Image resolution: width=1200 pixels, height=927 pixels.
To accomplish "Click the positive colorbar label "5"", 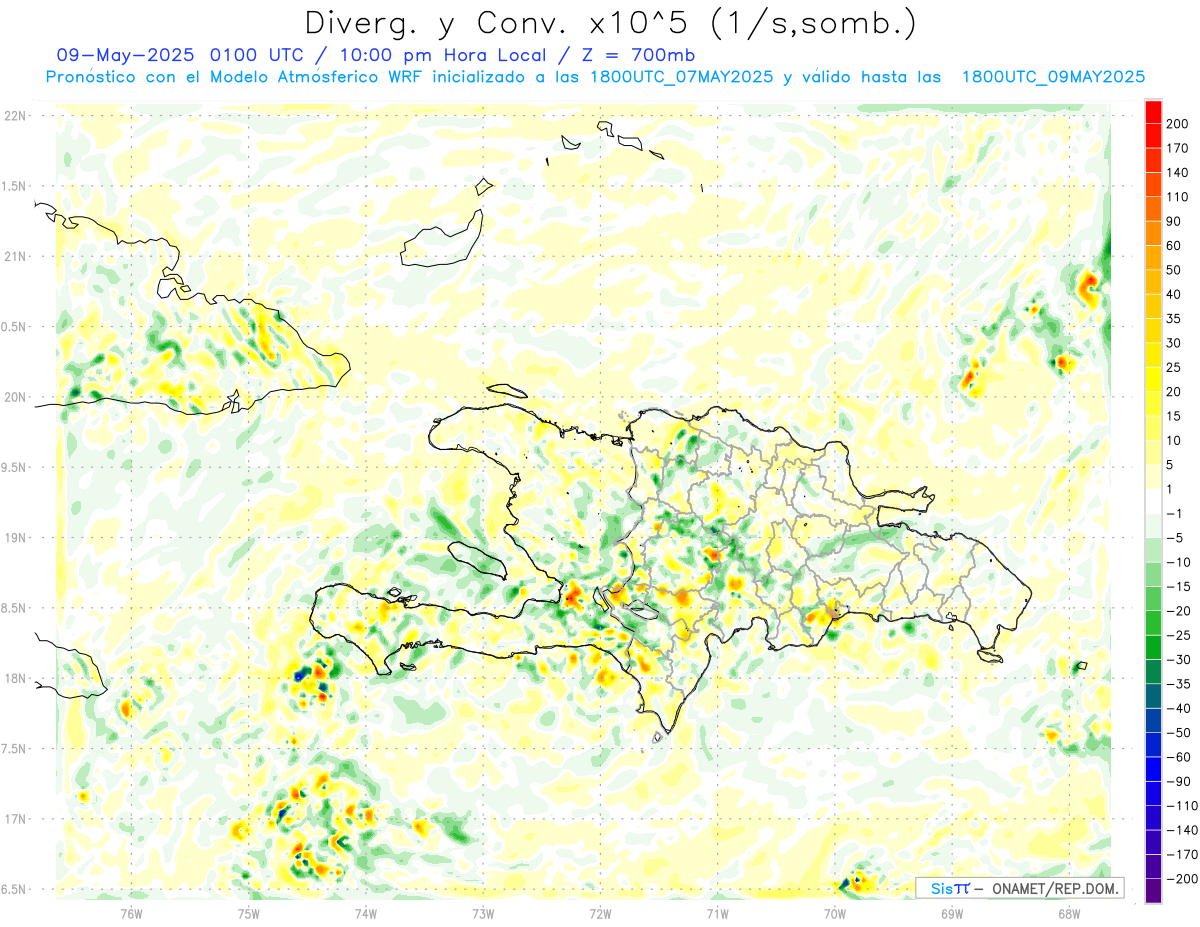I will coord(1171,465).
